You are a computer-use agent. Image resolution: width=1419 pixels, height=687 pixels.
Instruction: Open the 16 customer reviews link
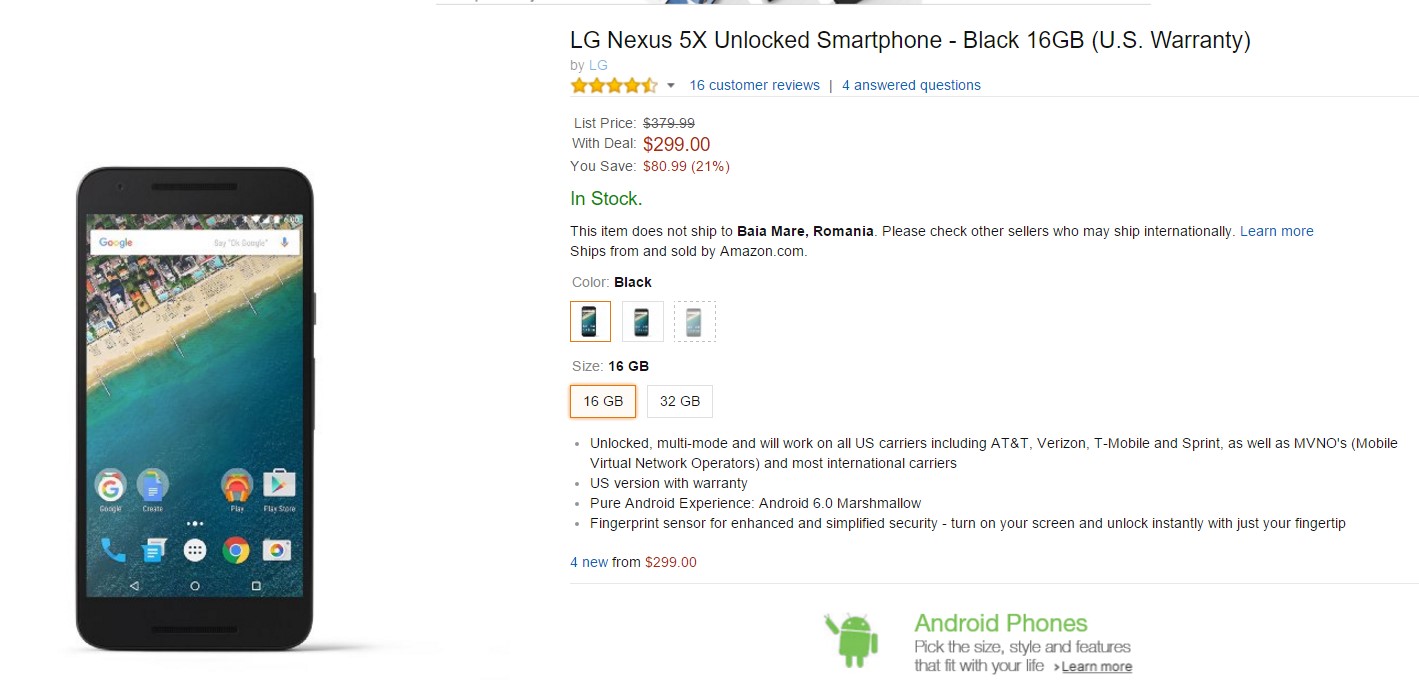[x=754, y=85]
